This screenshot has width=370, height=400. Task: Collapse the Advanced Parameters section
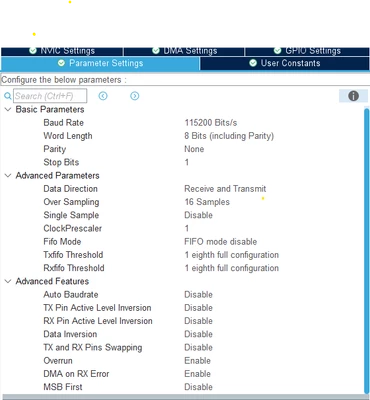pyautogui.click(x=8, y=176)
